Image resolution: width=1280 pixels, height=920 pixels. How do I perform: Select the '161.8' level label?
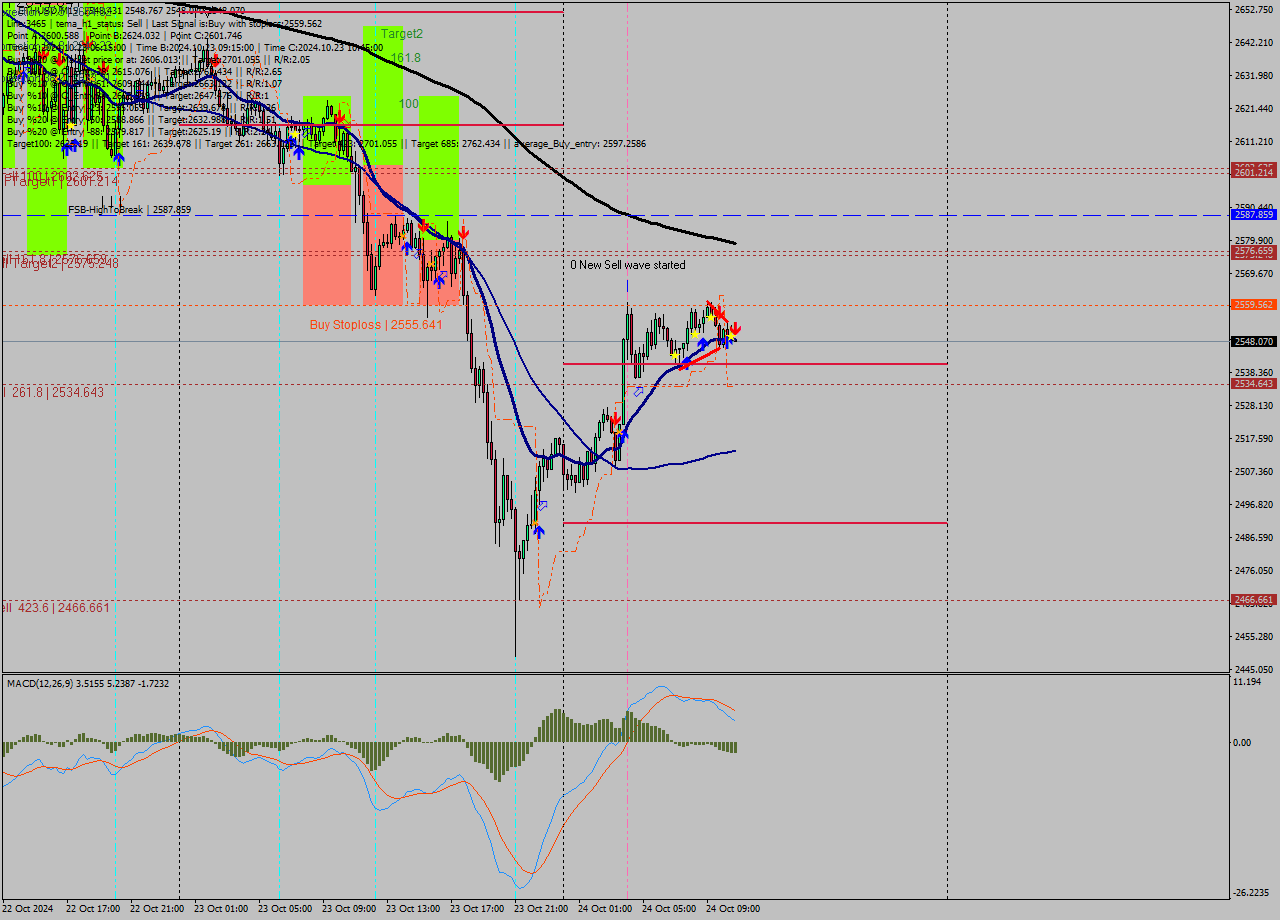click(406, 58)
